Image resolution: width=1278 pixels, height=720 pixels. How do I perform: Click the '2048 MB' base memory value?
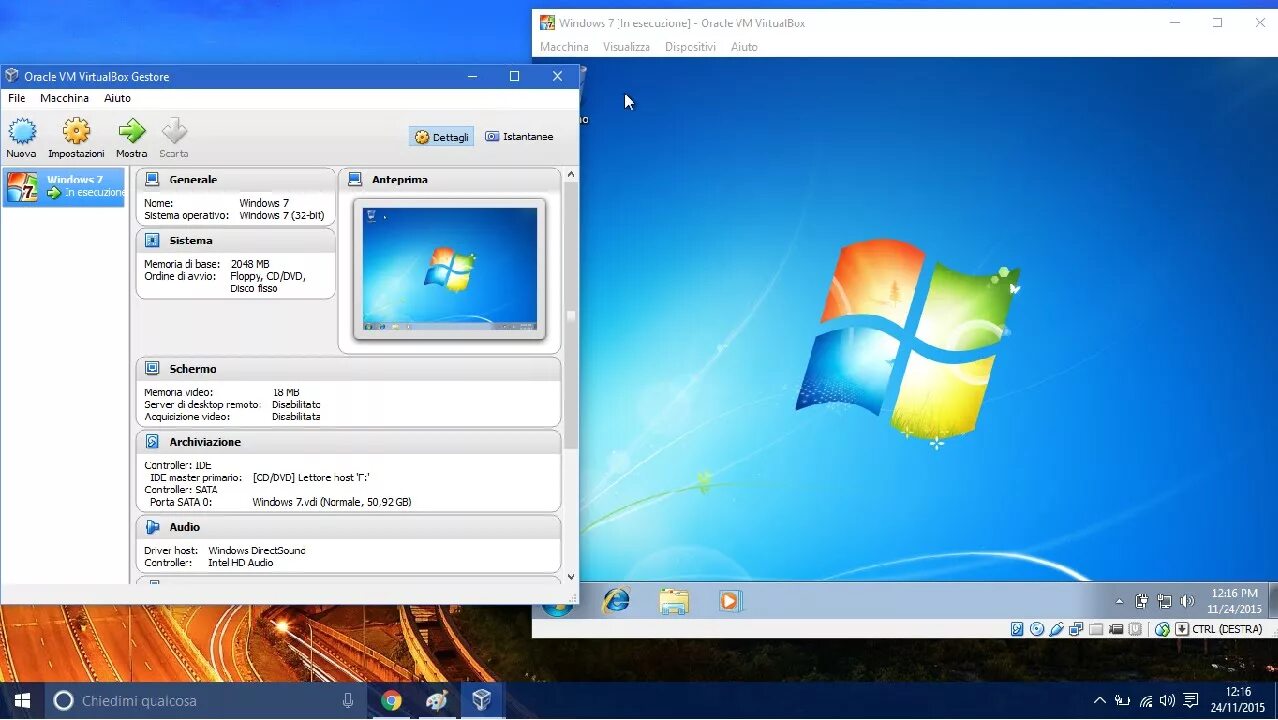(x=249, y=264)
